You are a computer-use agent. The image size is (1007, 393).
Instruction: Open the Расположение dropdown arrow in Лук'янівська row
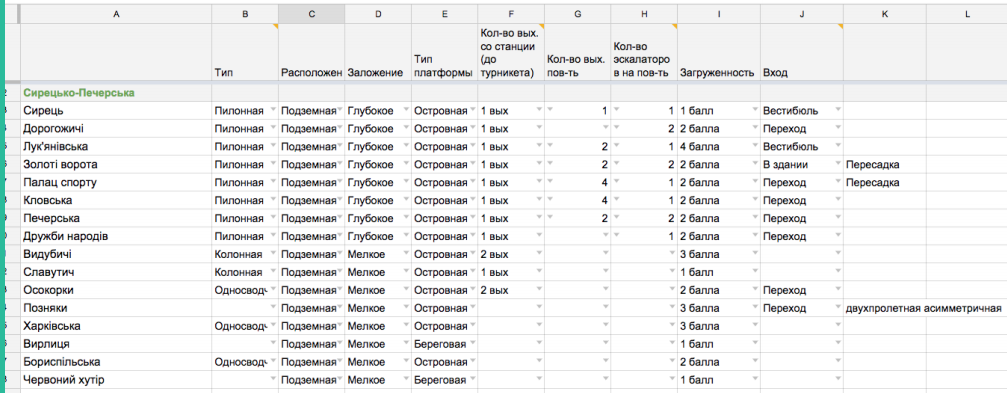click(x=339, y=146)
